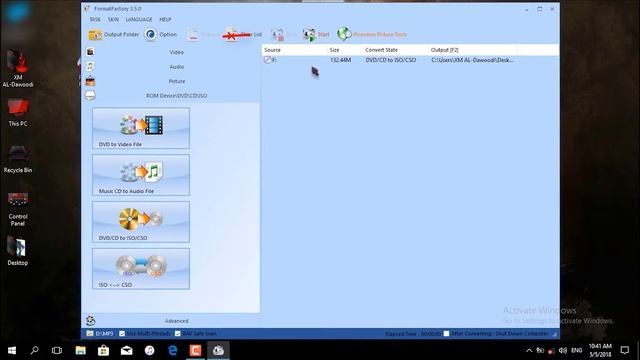Click the volume speaker tray icon

click(x=563, y=350)
